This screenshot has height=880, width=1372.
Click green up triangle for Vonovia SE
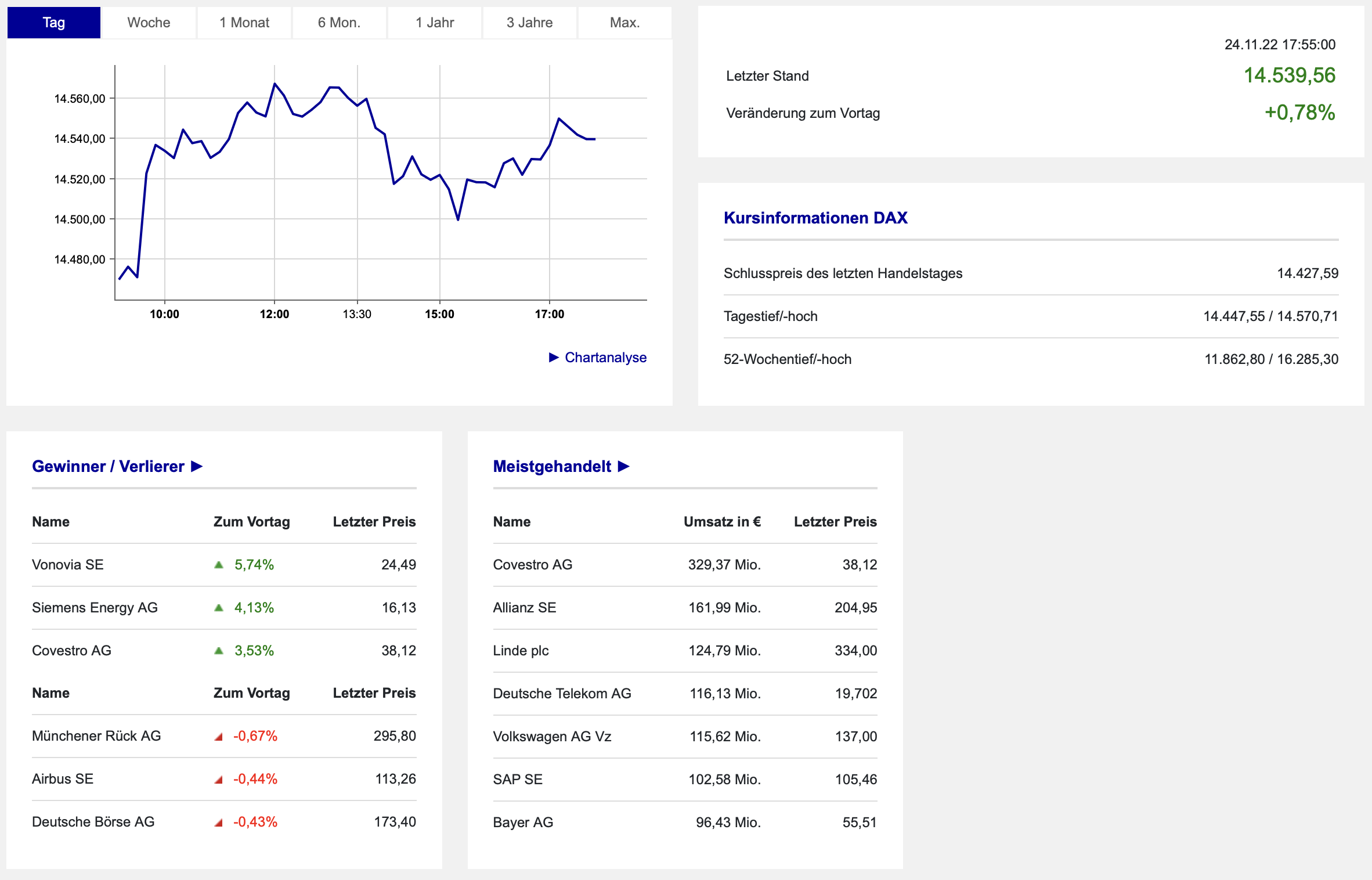[219, 565]
